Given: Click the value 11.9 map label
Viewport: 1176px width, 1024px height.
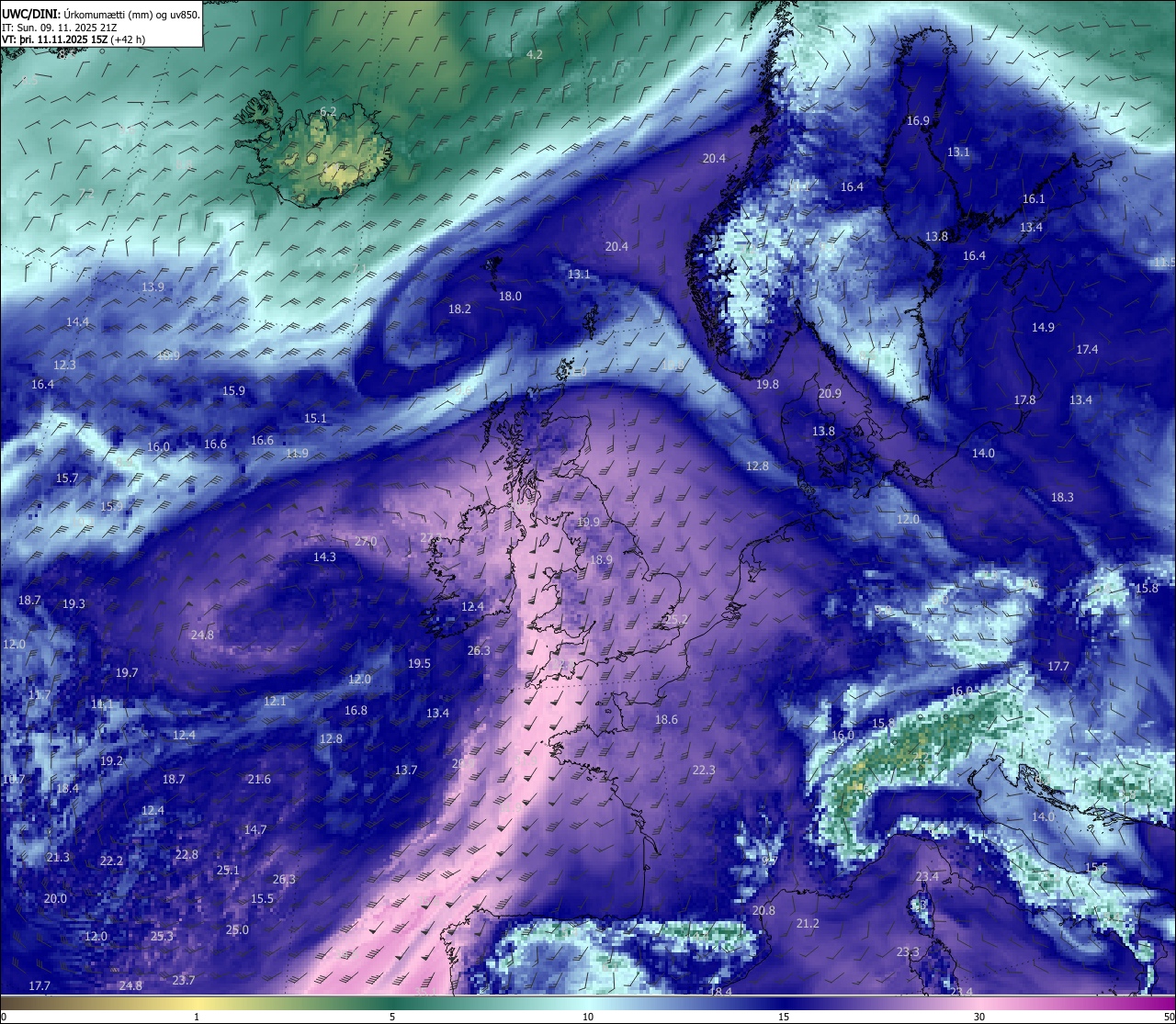Looking at the screenshot, I should click(x=297, y=453).
